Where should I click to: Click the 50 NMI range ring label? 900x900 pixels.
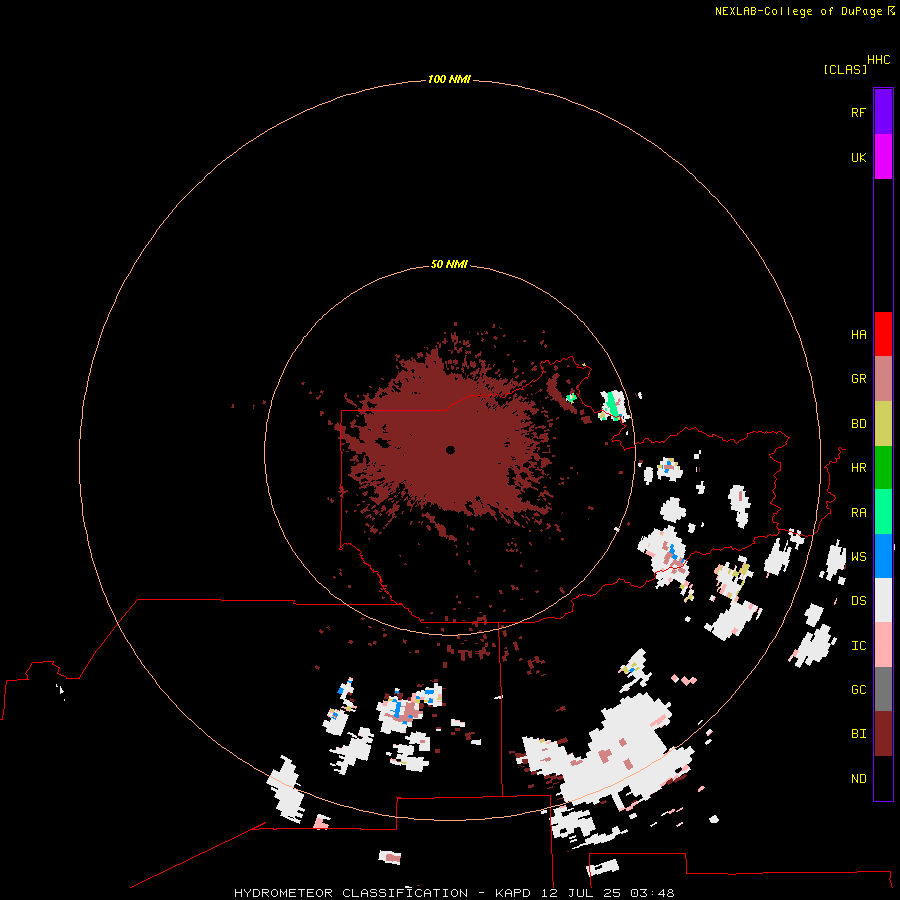[x=449, y=264]
